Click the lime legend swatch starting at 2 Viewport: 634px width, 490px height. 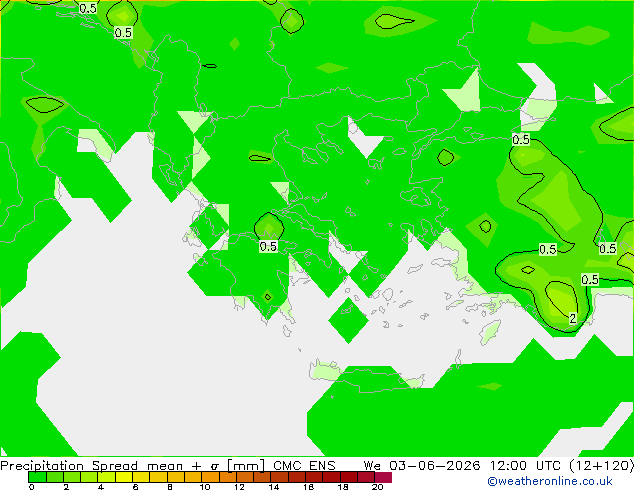[x=72, y=477]
